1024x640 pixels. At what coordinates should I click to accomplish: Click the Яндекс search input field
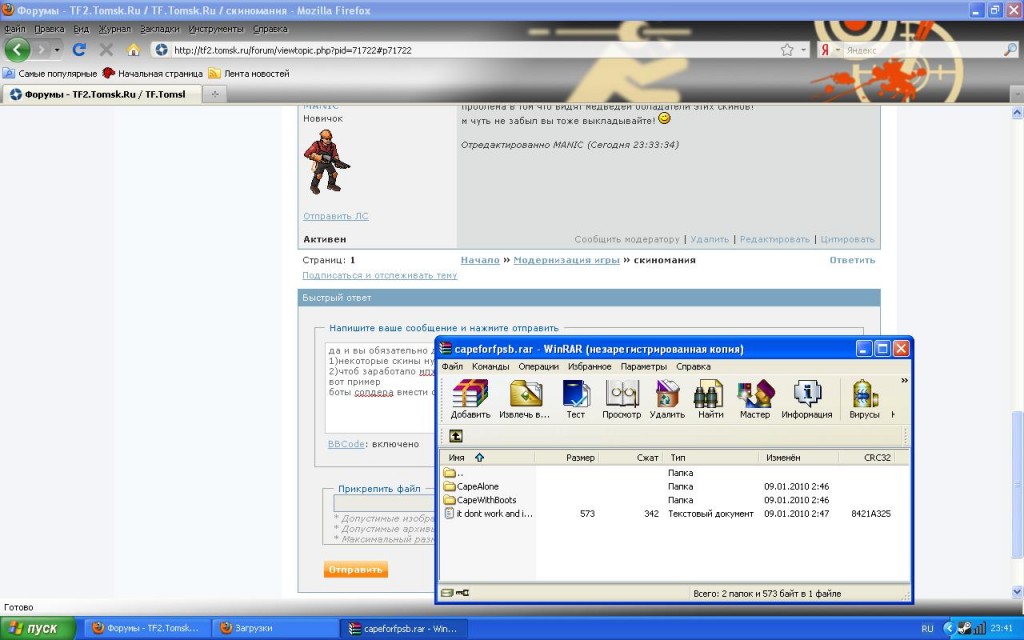click(x=922, y=50)
